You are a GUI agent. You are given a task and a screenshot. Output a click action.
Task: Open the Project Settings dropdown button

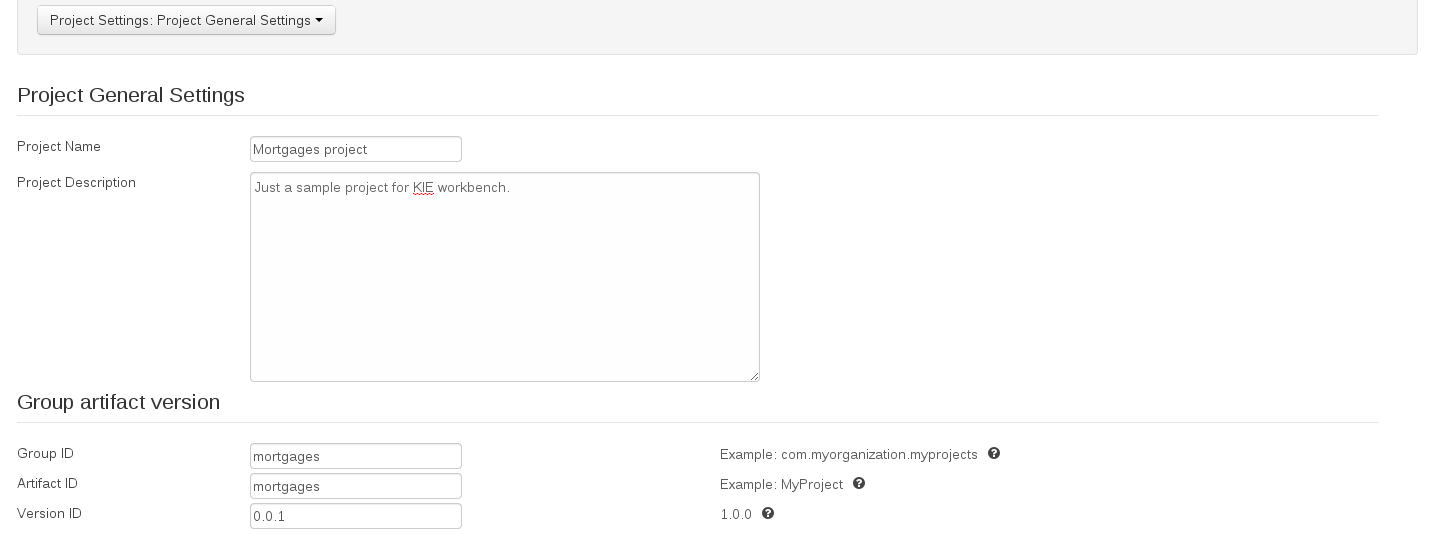point(186,20)
